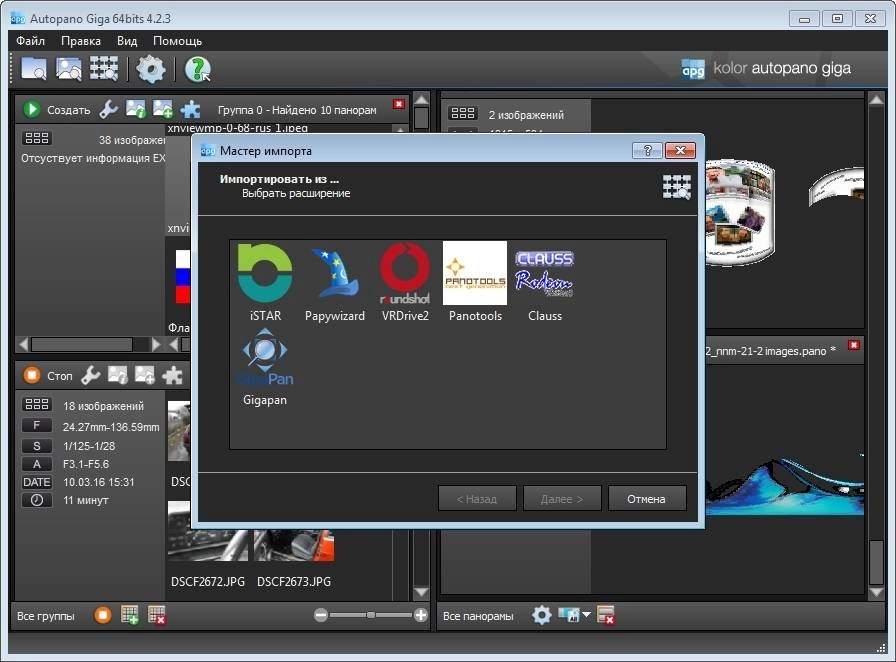This screenshot has width=896, height=662.
Task: Click the puzzle plugin icon in Группа 0
Action: click(190, 109)
